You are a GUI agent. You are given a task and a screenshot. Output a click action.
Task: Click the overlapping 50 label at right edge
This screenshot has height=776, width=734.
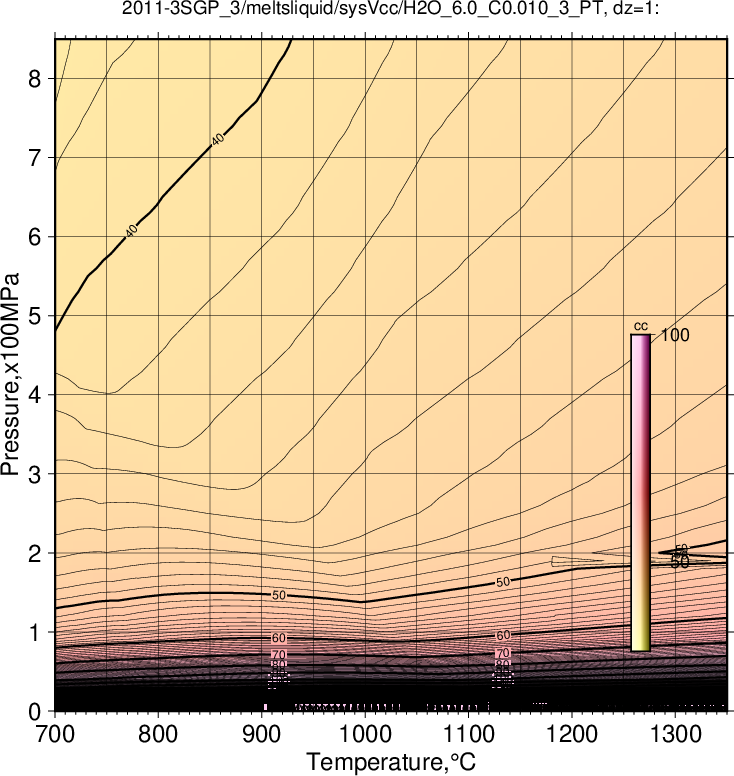(x=680, y=562)
